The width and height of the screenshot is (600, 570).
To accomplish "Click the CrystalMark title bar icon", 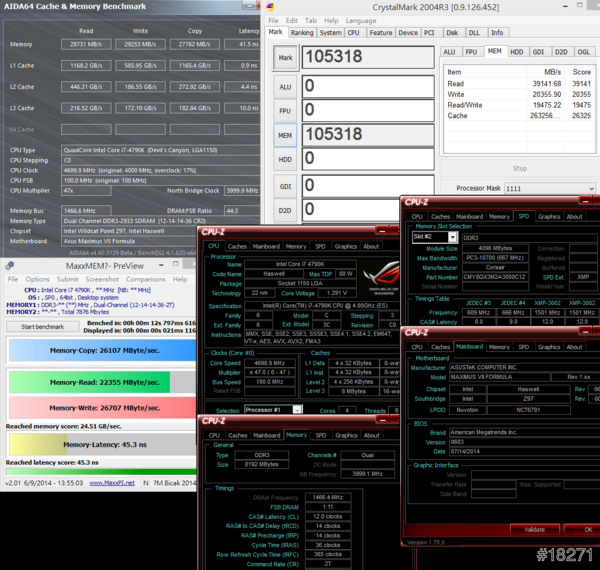I will (270, 6).
